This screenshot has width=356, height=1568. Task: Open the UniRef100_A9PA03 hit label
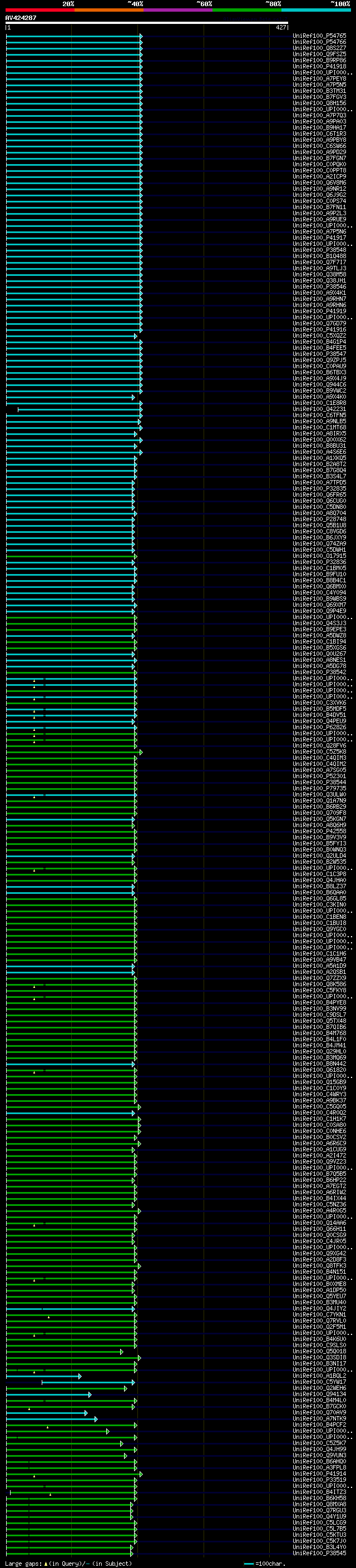(319, 122)
